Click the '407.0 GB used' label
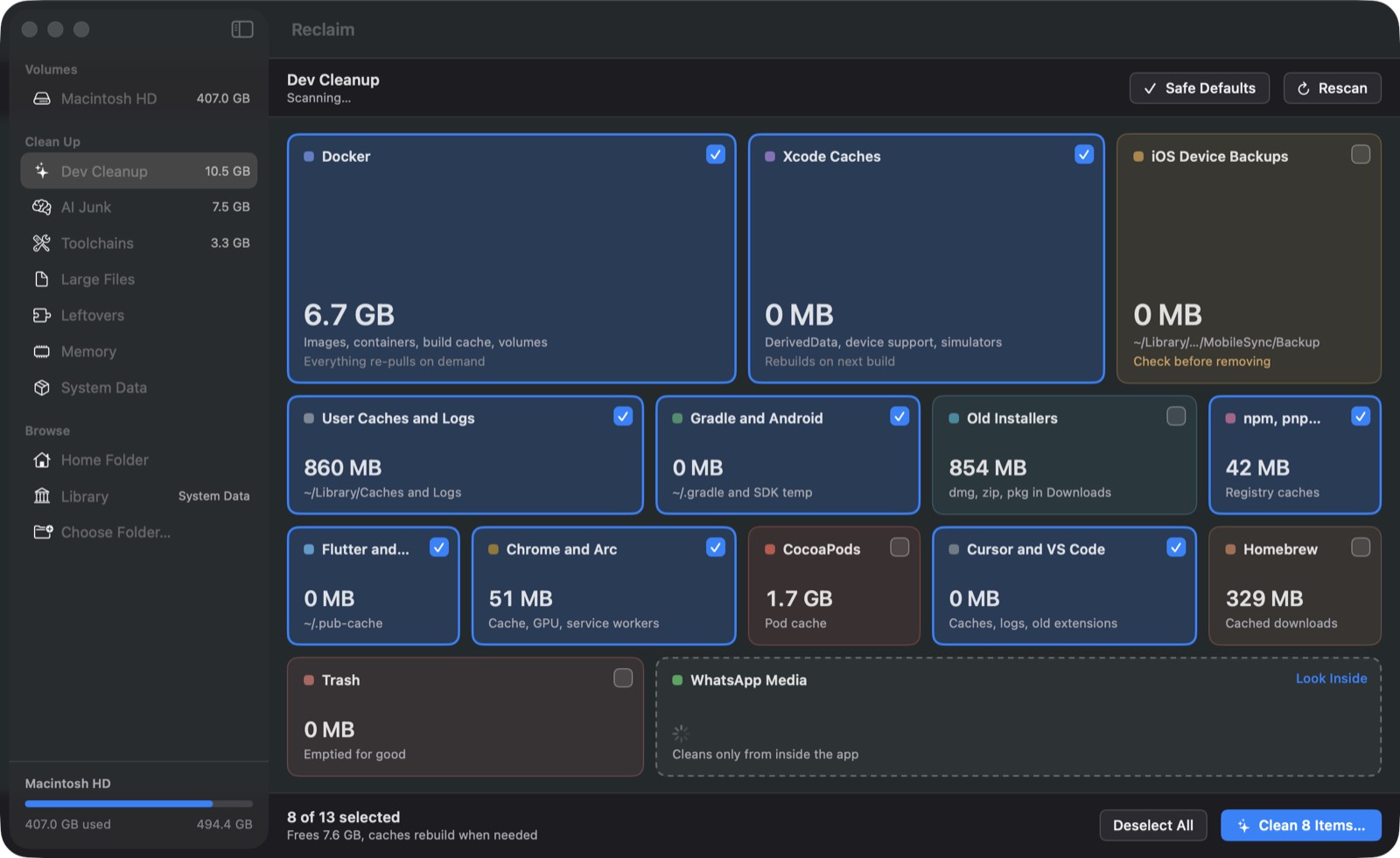 click(68, 825)
